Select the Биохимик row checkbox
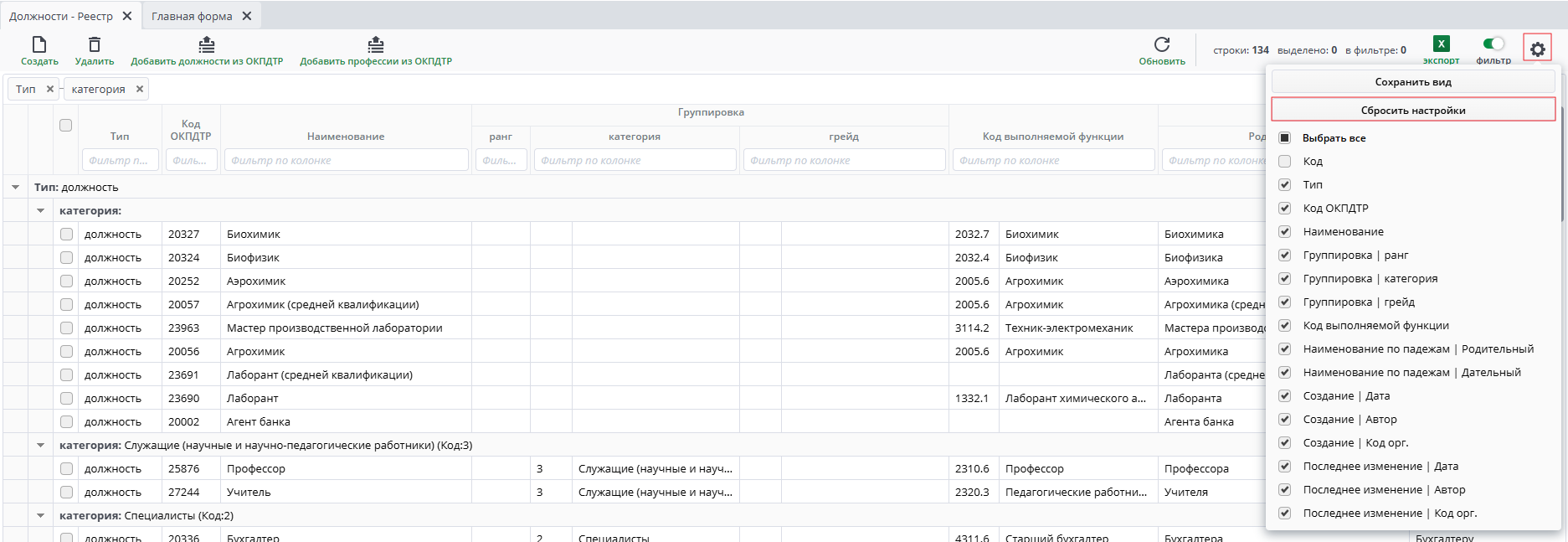This screenshot has width=1568, height=542. 66,235
